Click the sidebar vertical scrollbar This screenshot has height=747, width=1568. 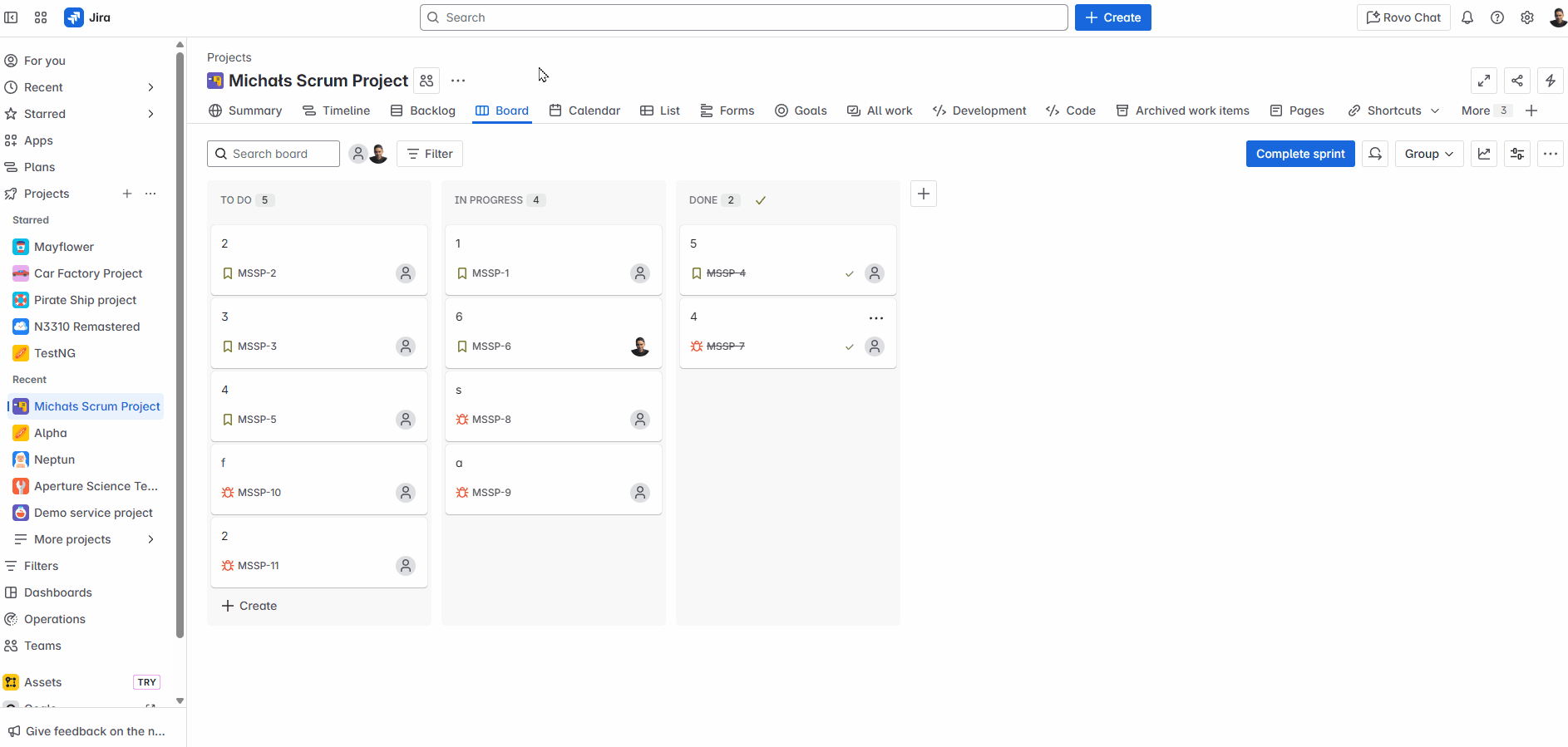click(180, 345)
